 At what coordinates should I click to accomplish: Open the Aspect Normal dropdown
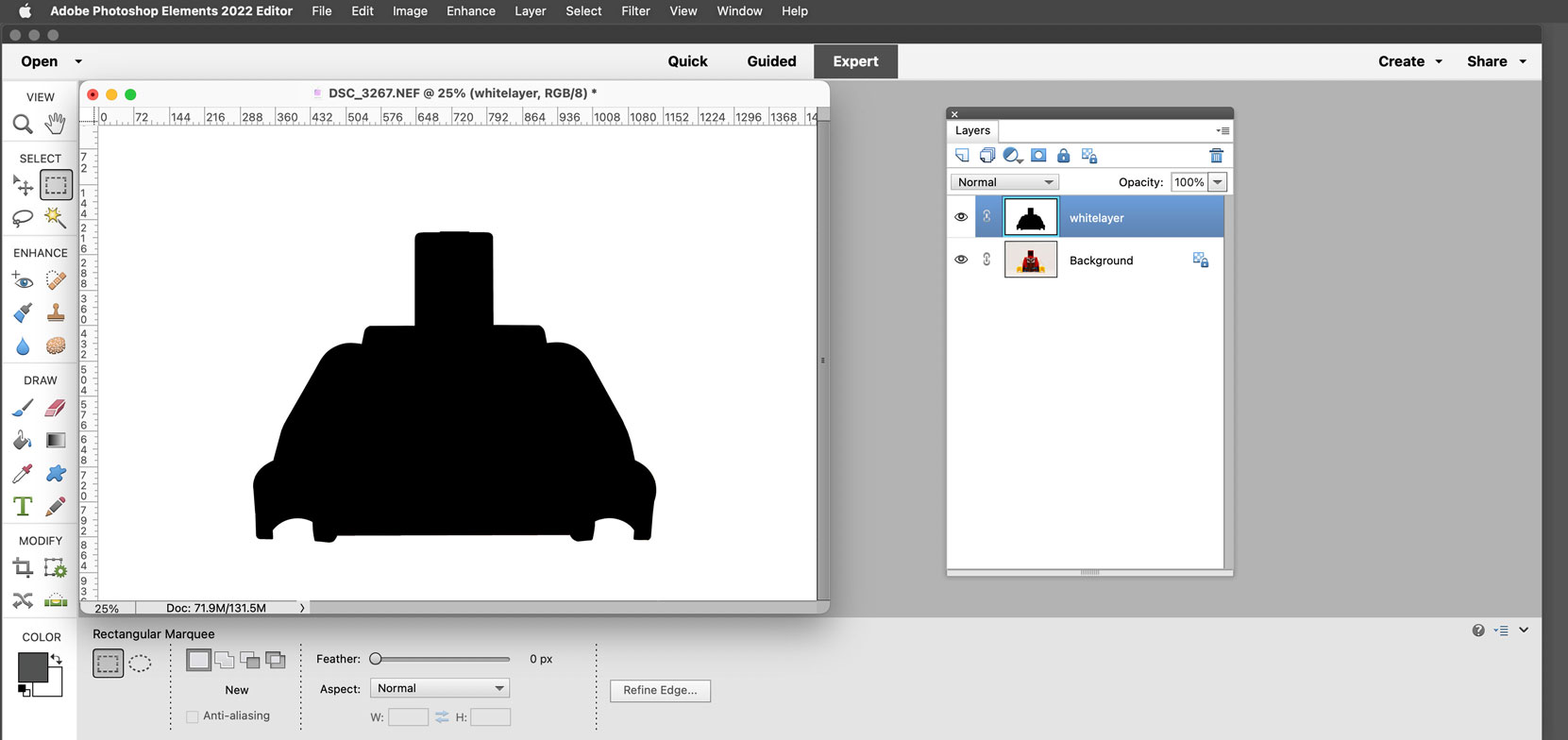[x=440, y=688]
